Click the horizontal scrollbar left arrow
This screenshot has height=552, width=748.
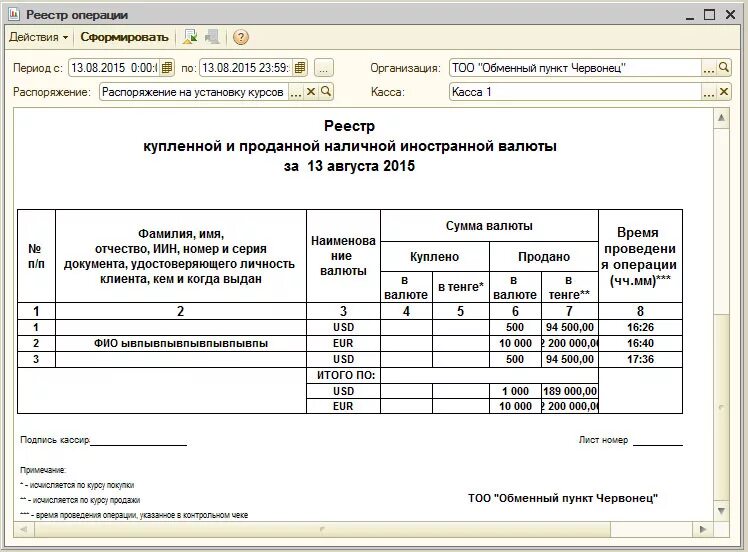point(23,529)
